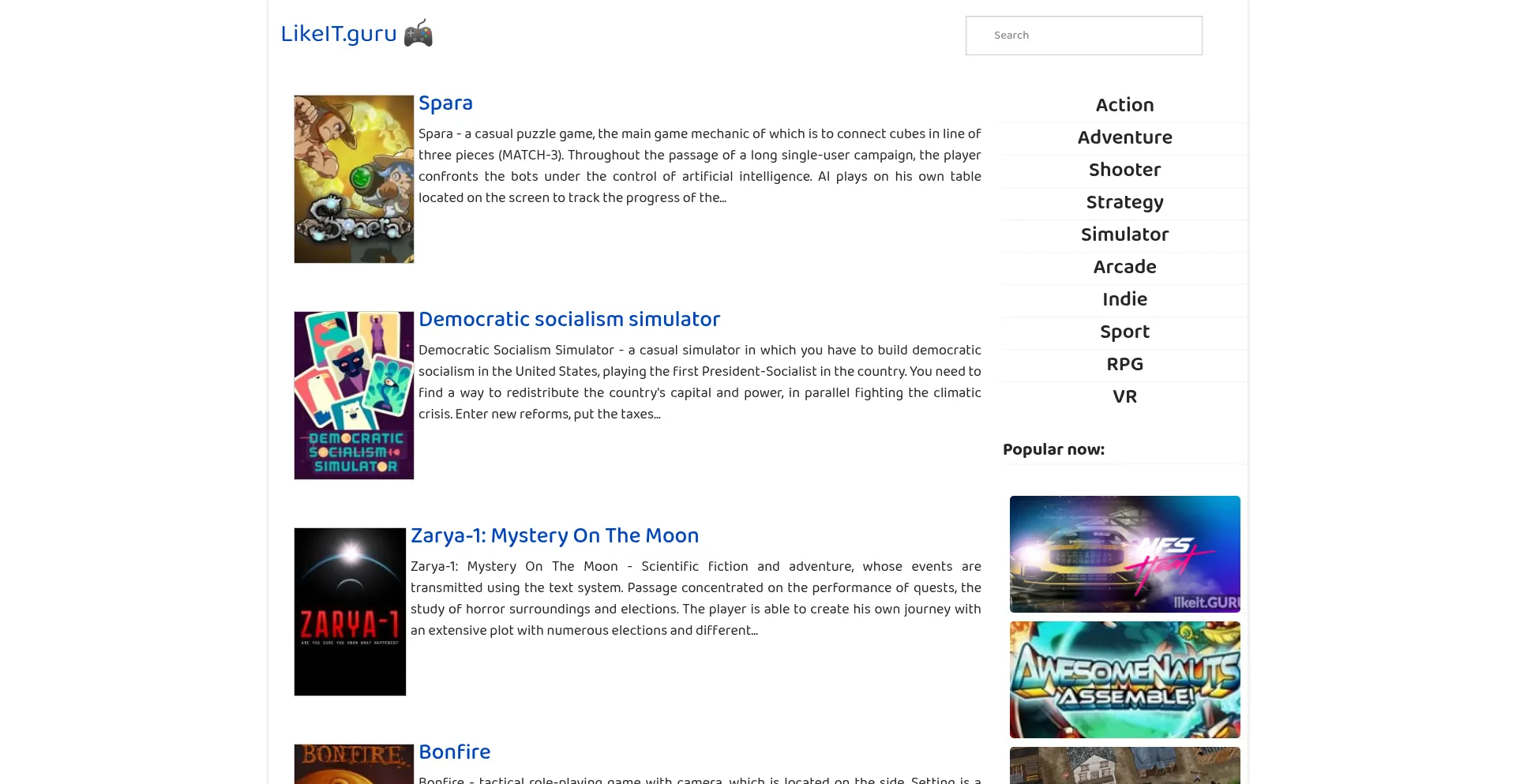The height and width of the screenshot is (784, 1516).
Task: Select the Arcade category
Action: [1124, 267]
